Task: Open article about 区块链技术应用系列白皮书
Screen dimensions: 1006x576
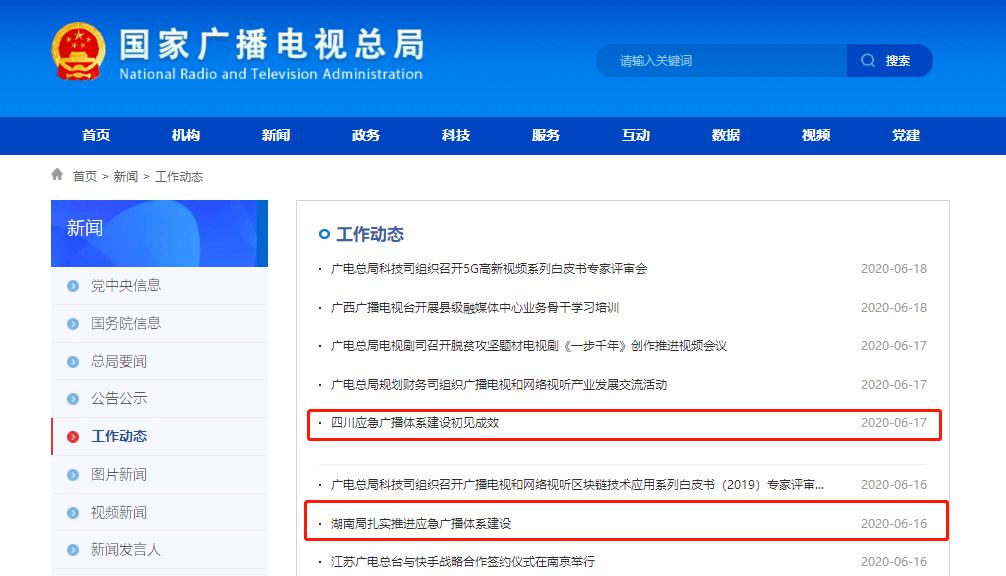Action: (577, 485)
